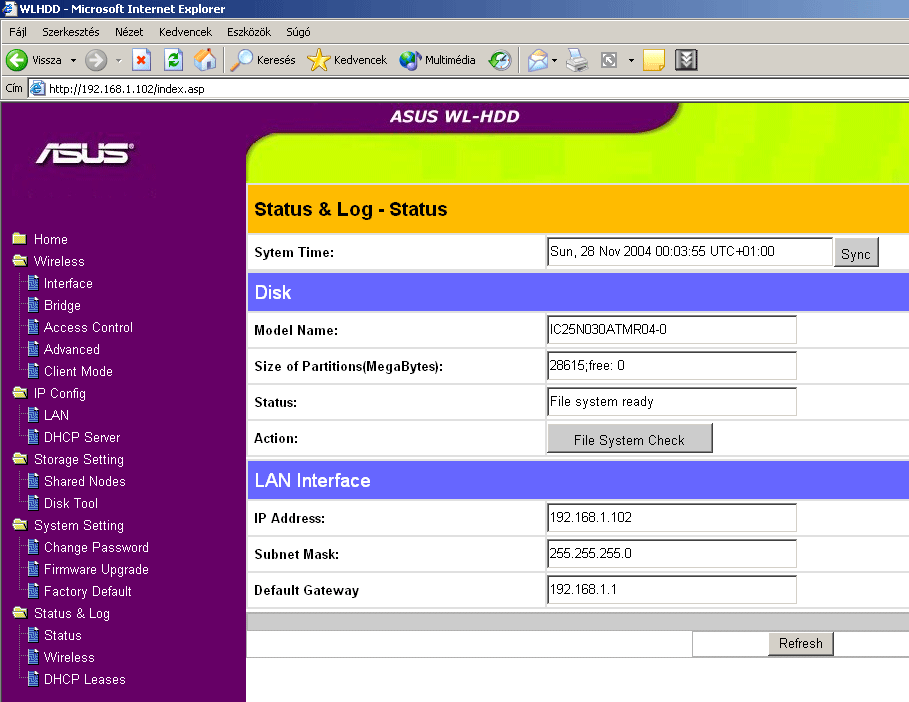Open the Disk Tool page
This screenshot has width=909, height=702.
click(63, 503)
